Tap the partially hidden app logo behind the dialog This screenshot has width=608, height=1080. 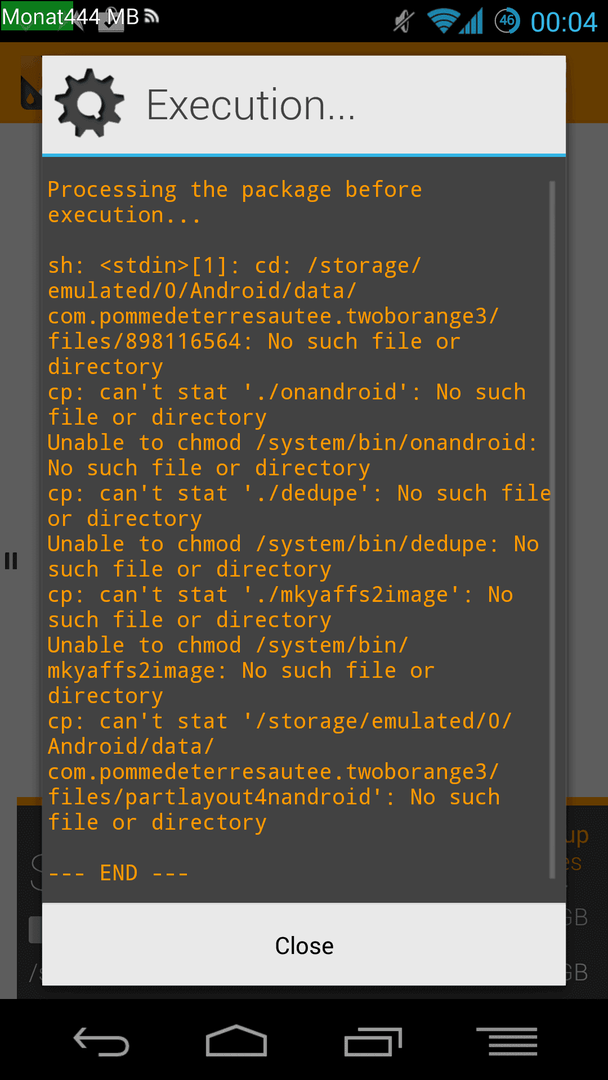(31, 94)
